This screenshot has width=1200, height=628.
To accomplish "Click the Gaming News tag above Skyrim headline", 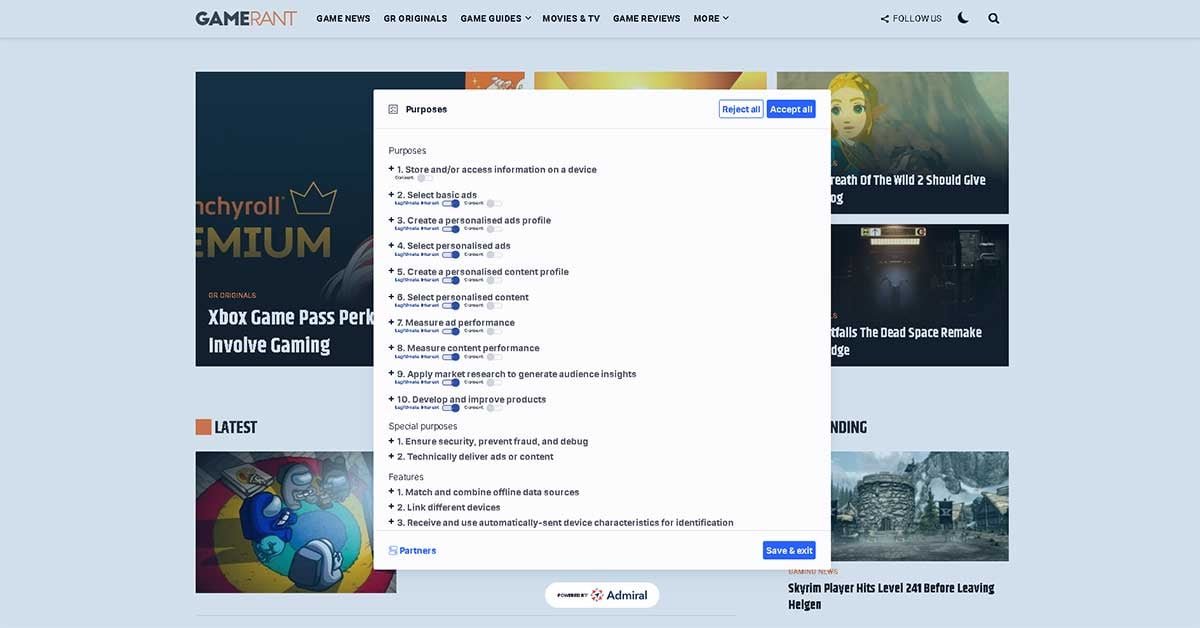I will tap(813, 571).
